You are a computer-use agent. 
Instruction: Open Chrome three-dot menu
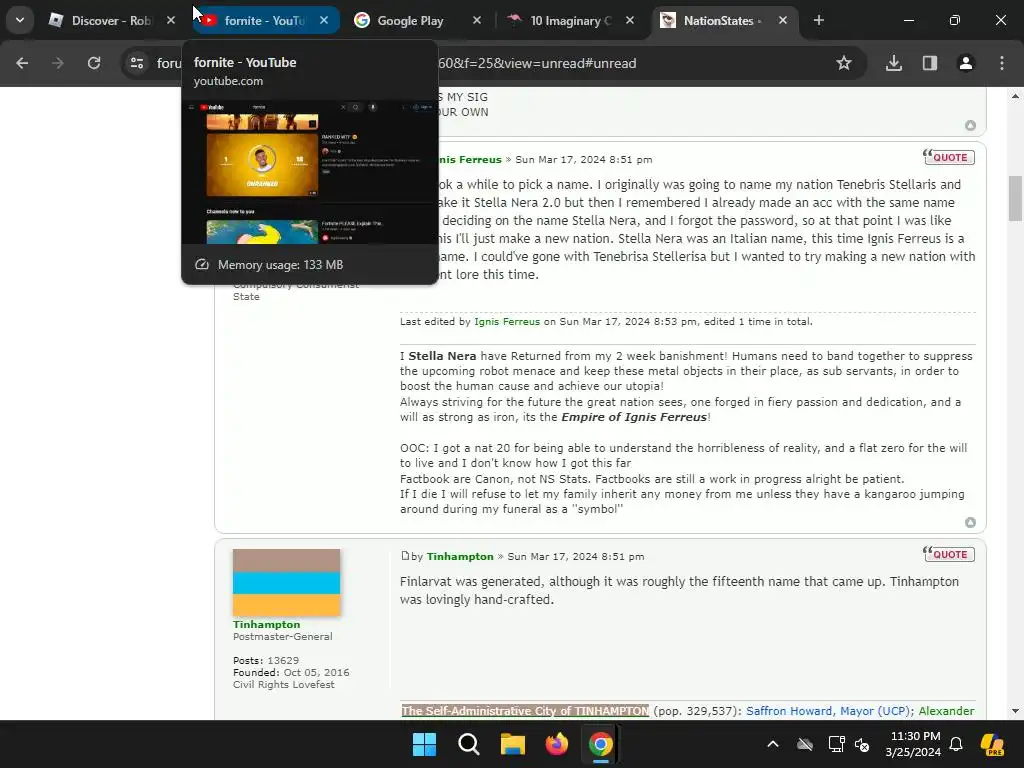pos(1002,63)
